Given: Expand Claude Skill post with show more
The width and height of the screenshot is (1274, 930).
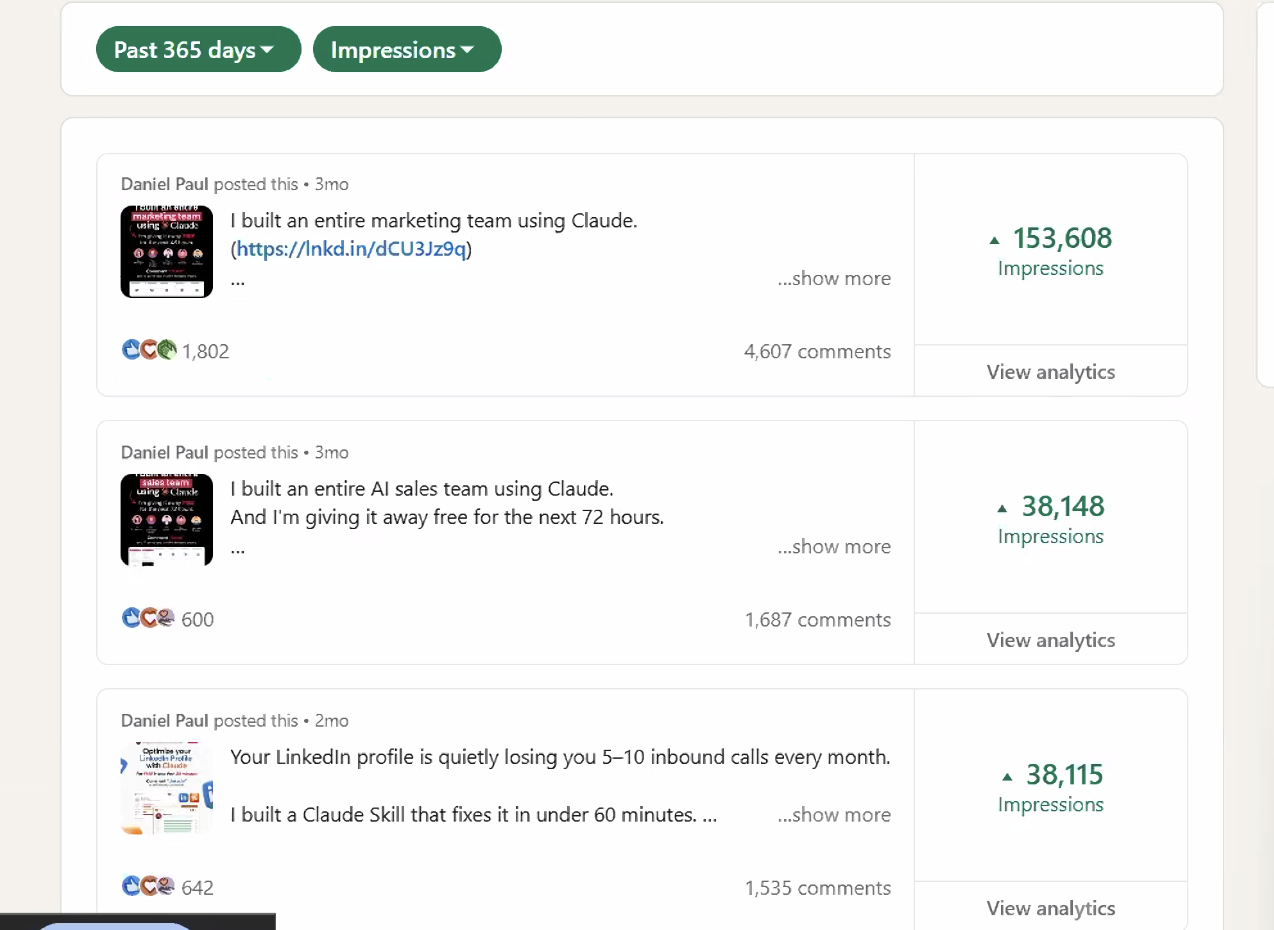Looking at the screenshot, I should point(834,814).
